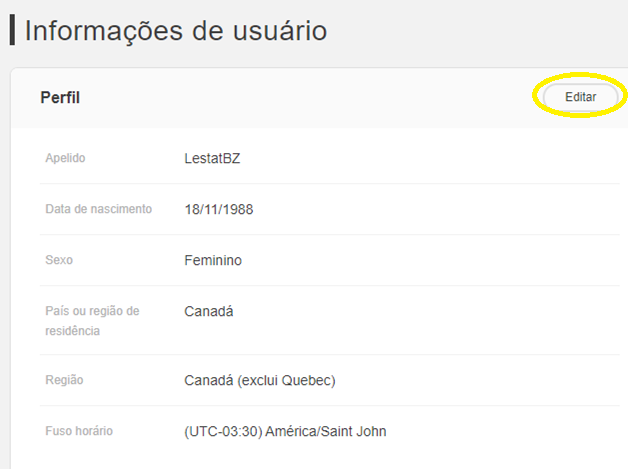Select the birth date 18/11/1988

point(220,209)
